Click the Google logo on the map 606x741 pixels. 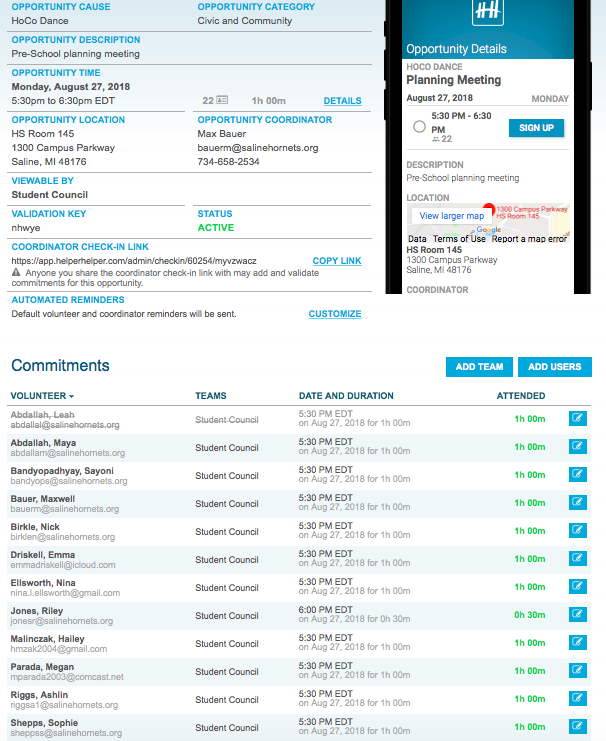click(488, 229)
